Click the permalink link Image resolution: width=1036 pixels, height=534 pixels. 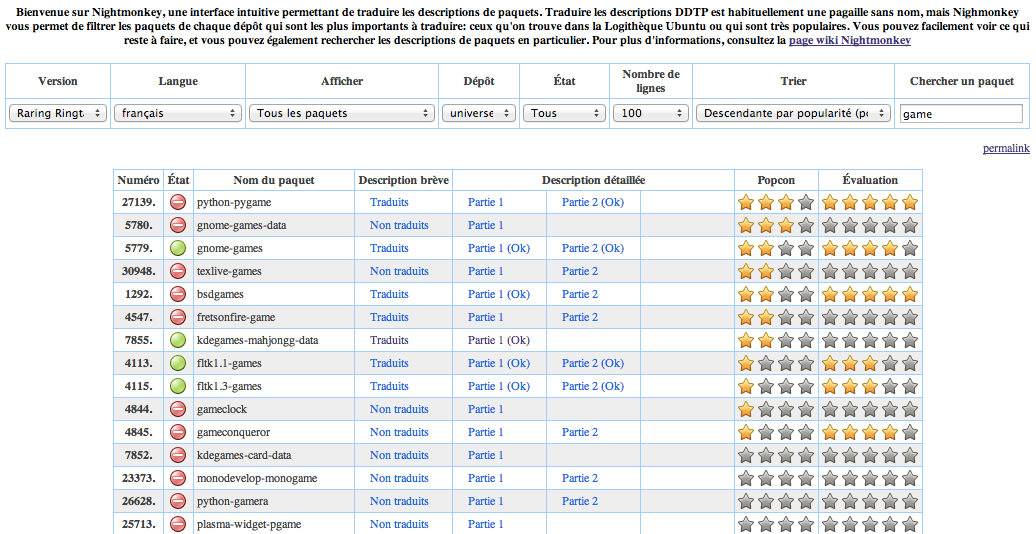click(x=1006, y=149)
